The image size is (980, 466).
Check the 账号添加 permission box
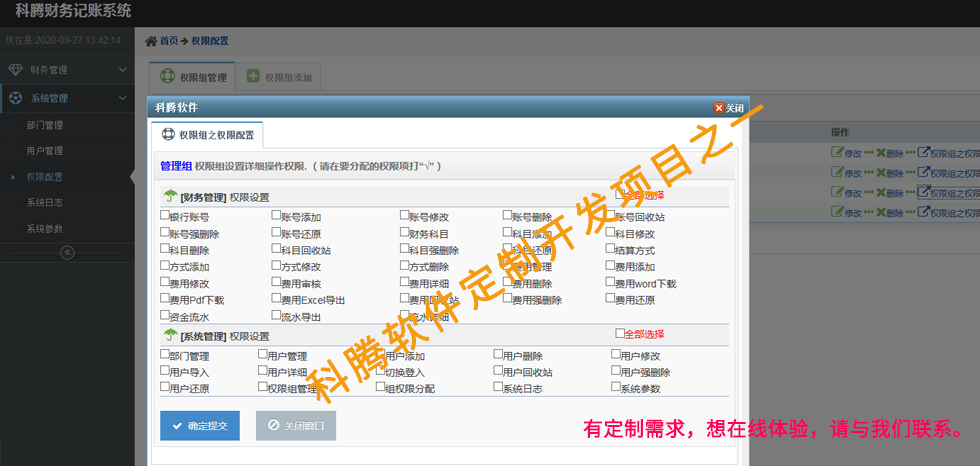pos(276,216)
